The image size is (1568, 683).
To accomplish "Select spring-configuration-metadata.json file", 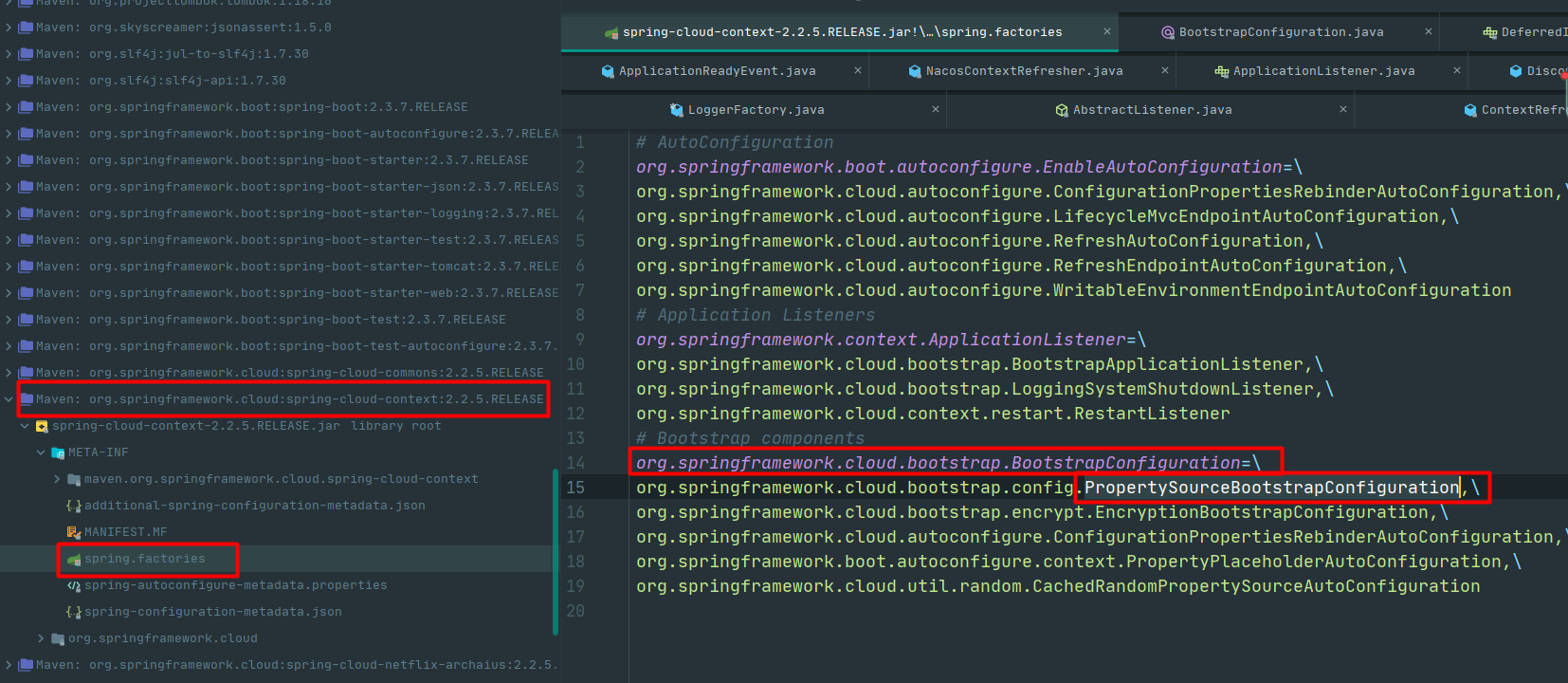I will (x=212, y=612).
